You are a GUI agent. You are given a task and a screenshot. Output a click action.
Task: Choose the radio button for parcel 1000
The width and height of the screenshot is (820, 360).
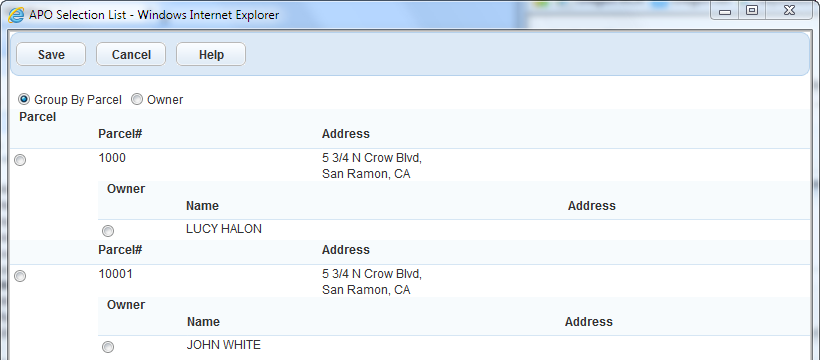point(20,160)
